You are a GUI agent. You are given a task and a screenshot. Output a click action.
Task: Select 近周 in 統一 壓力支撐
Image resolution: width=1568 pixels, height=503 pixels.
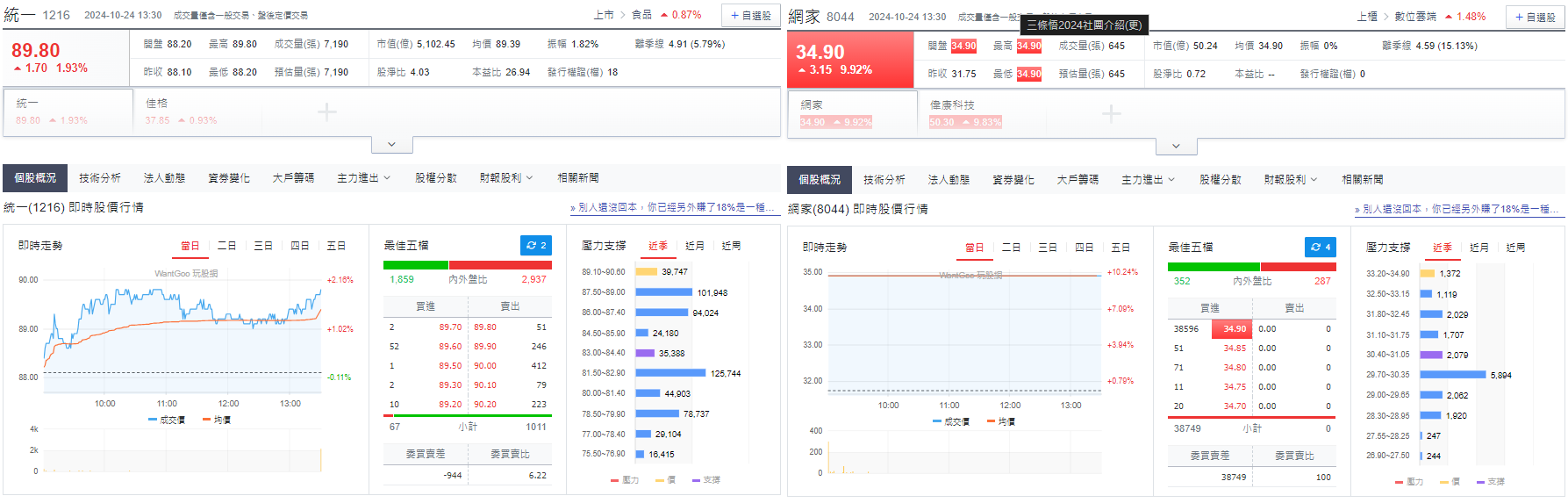click(x=732, y=246)
